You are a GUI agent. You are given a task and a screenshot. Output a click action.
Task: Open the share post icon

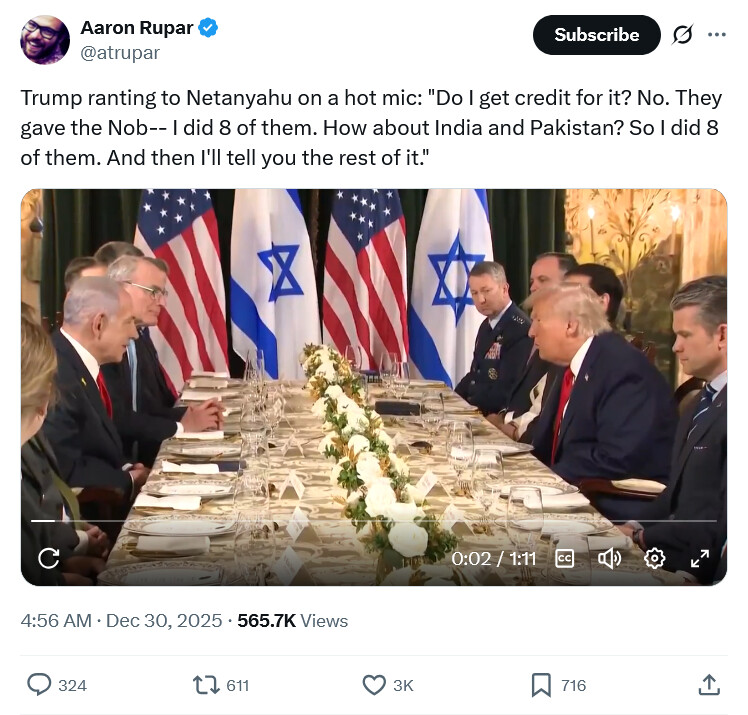point(708,685)
